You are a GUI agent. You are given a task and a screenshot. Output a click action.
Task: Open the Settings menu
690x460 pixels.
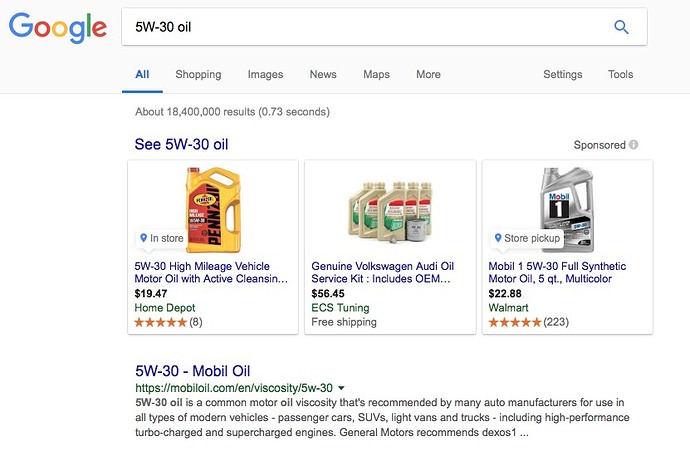[x=562, y=74]
